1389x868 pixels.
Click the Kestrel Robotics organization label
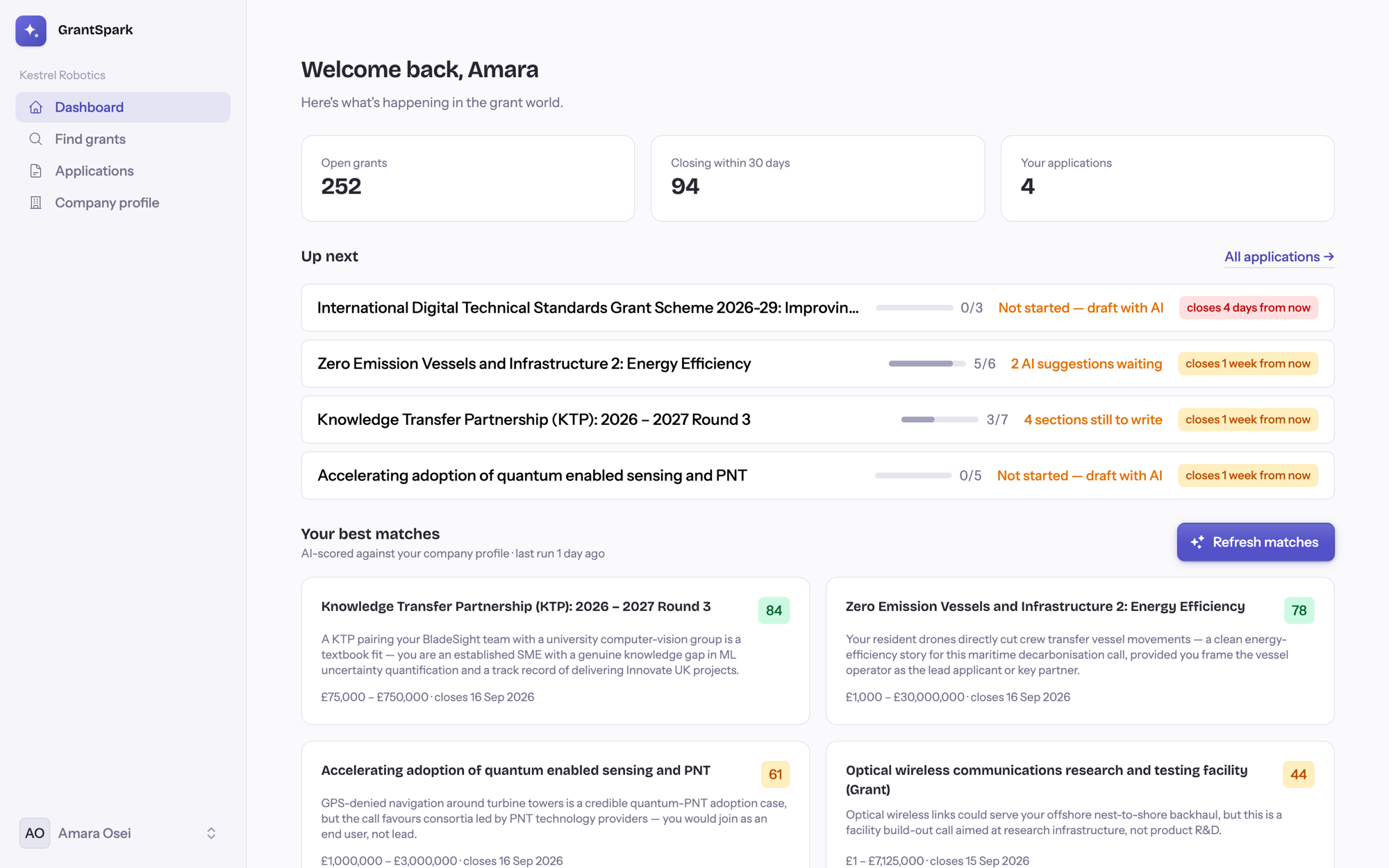(63, 75)
